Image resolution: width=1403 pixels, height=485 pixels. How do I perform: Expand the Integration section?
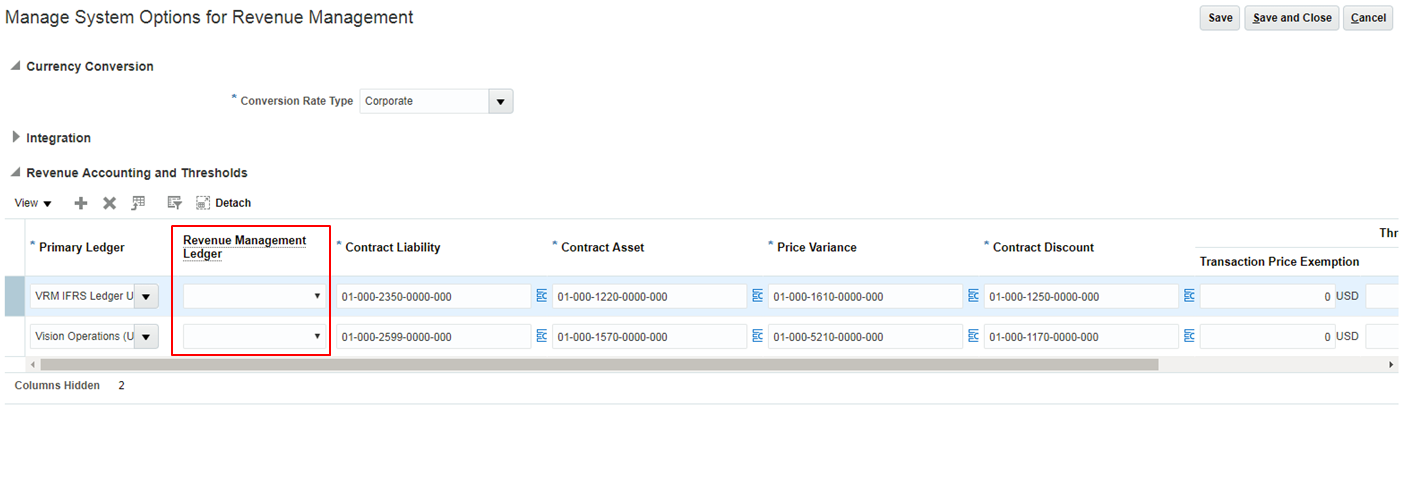(x=16, y=138)
